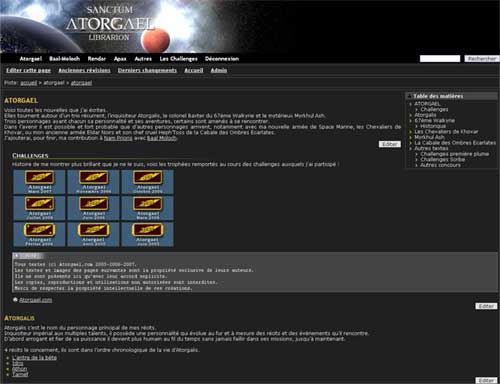
Task: Open the Octobre 2006 challenge trophy
Action: 148,182
